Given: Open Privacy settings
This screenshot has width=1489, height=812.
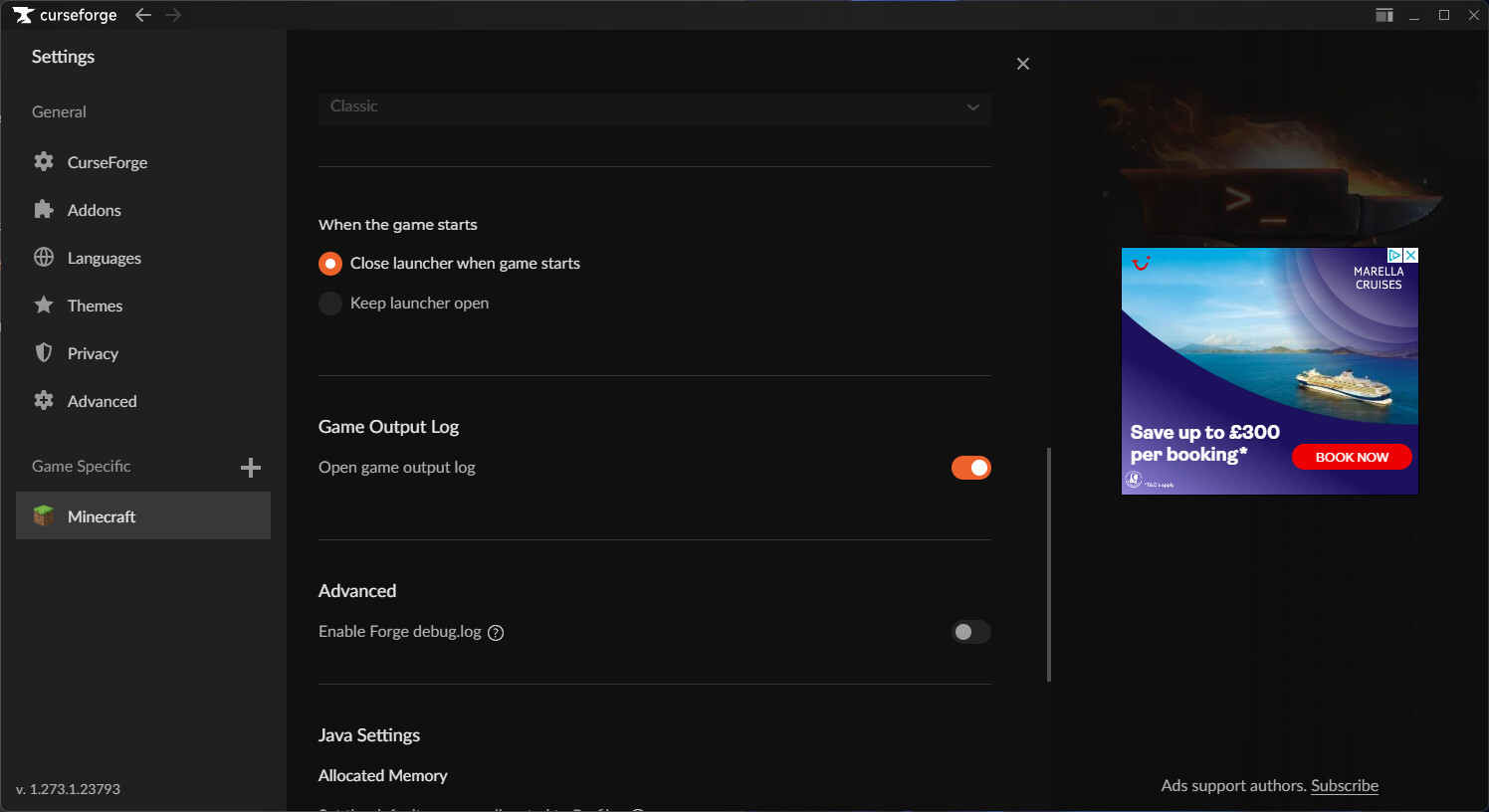Looking at the screenshot, I should pos(143,353).
